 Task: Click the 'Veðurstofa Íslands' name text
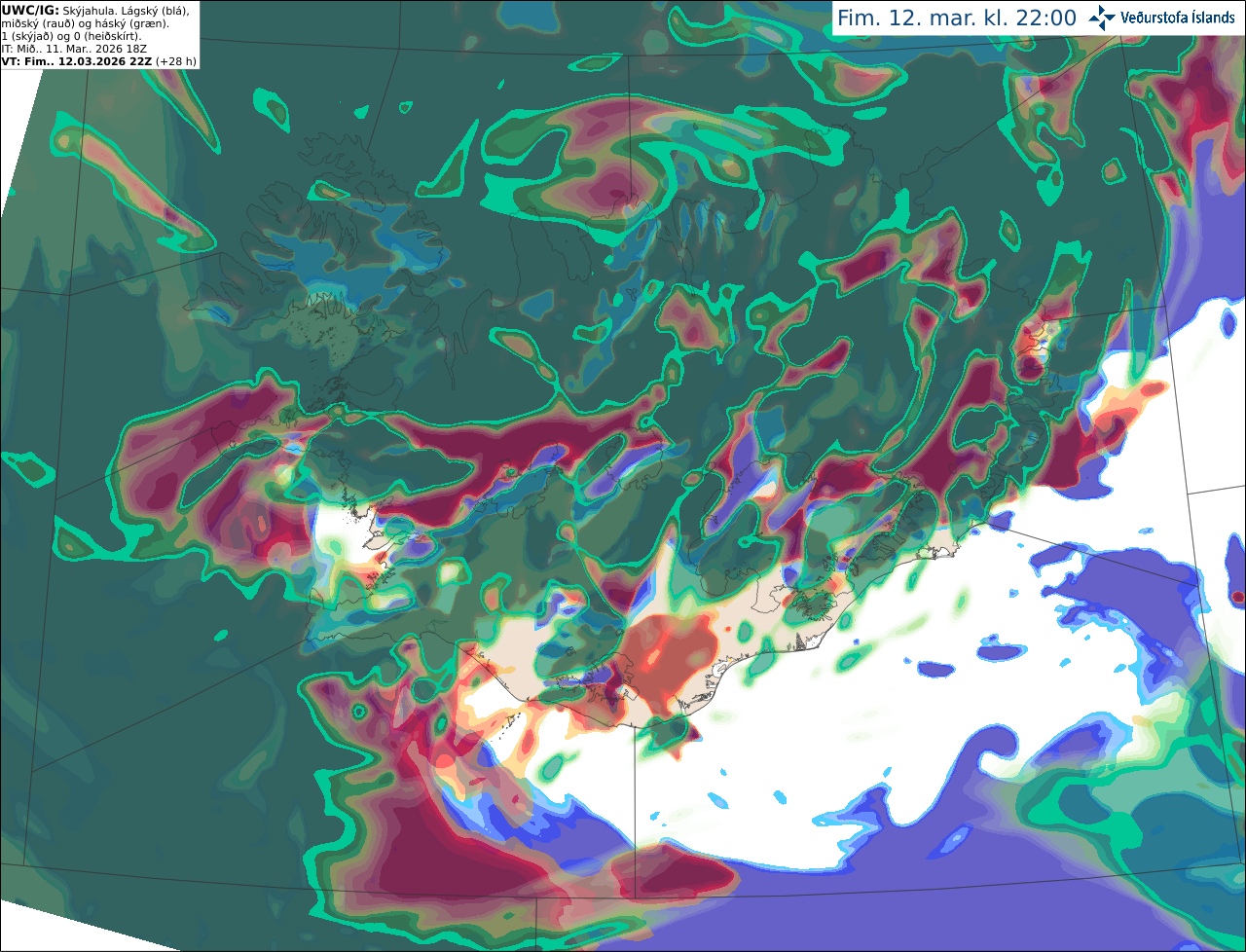coord(1178,18)
